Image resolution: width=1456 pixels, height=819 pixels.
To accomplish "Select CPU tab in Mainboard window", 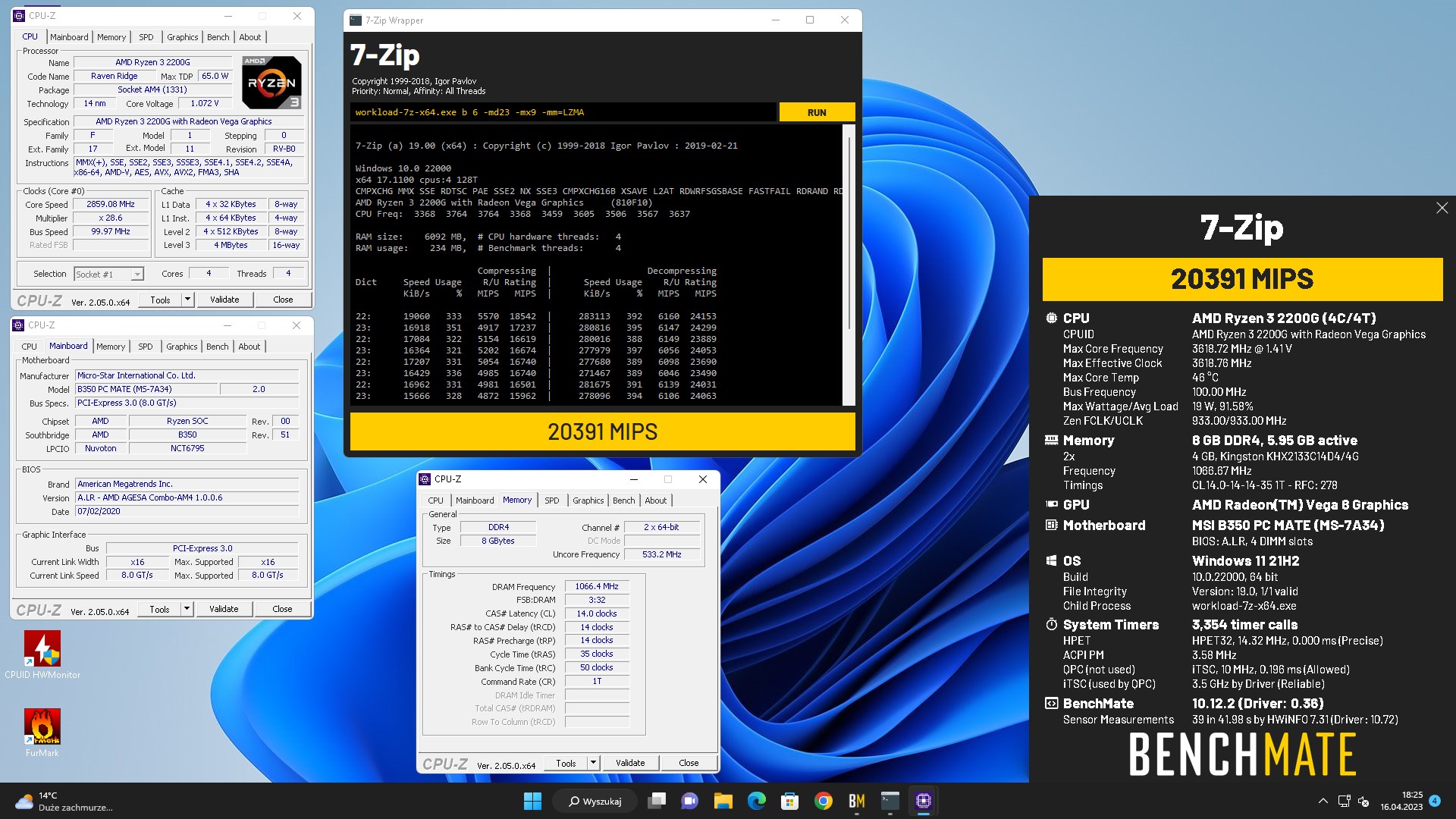I will coord(30,347).
